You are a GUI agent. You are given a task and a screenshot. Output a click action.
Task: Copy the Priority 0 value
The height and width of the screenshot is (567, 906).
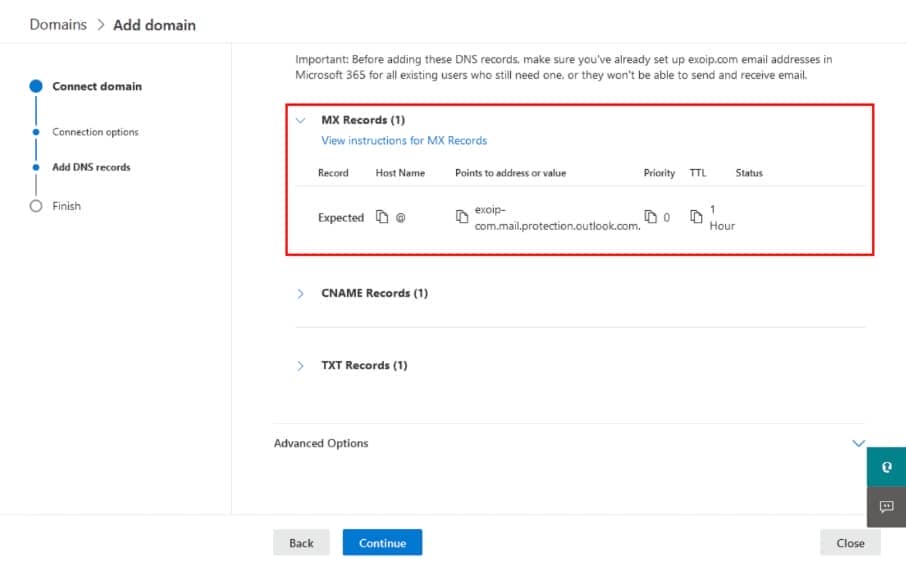coord(650,217)
